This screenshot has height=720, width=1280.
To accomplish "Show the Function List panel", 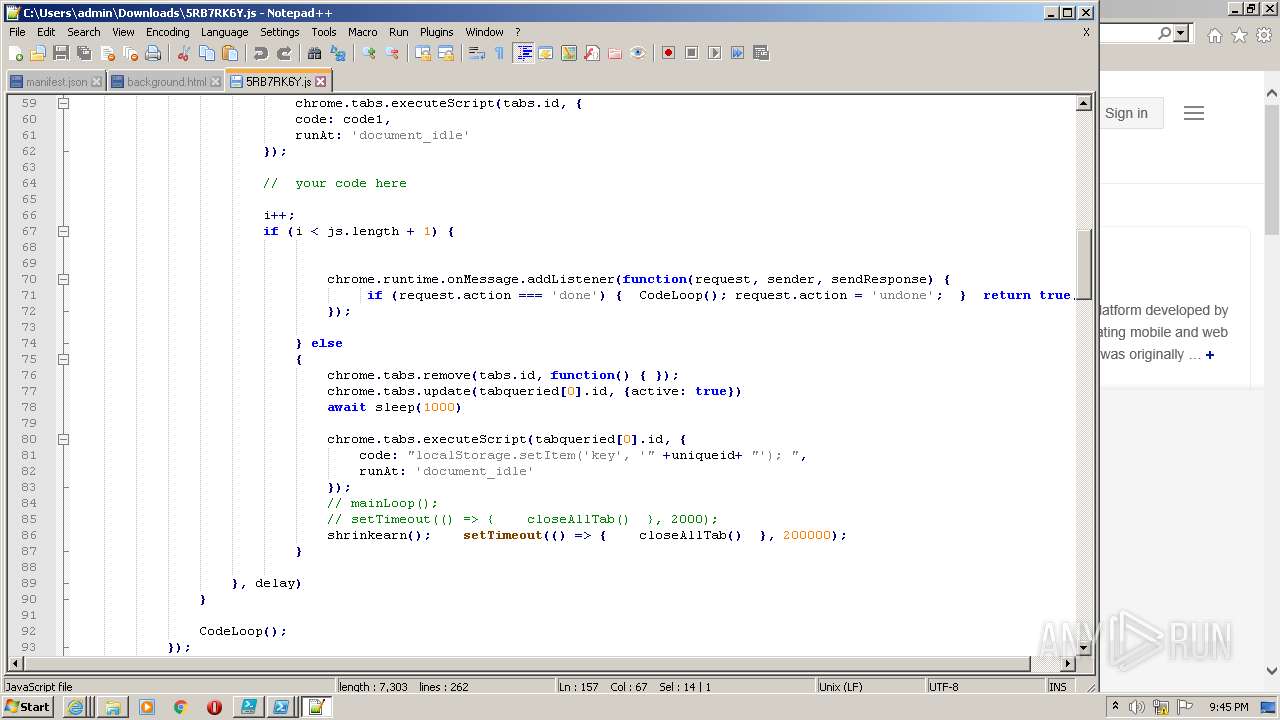I will [x=592, y=53].
